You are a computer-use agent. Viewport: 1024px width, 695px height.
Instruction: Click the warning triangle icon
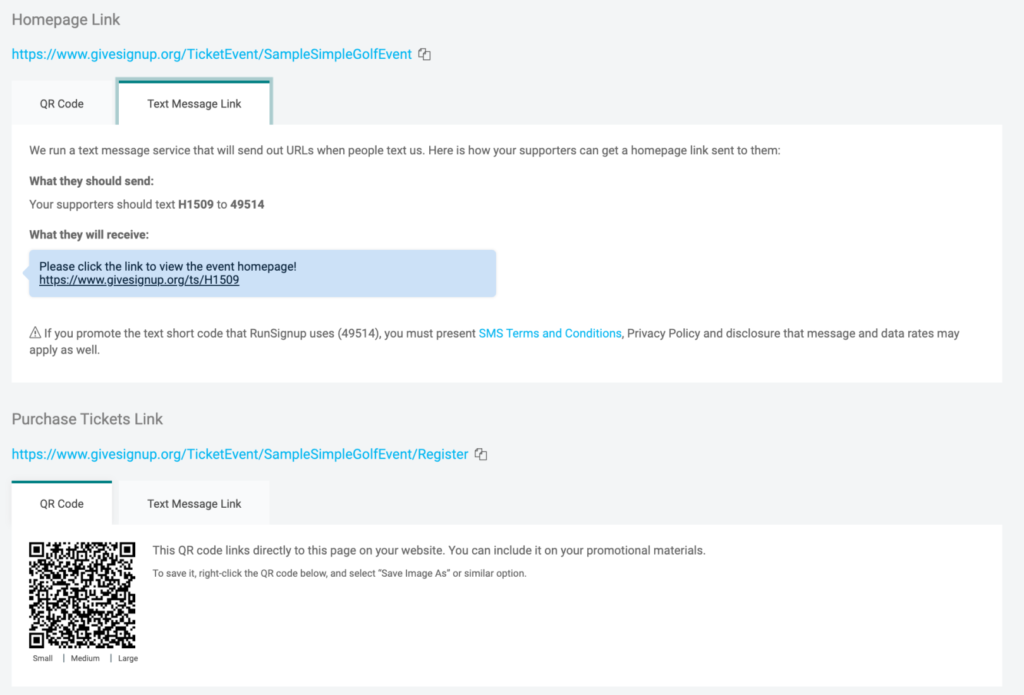[35, 333]
